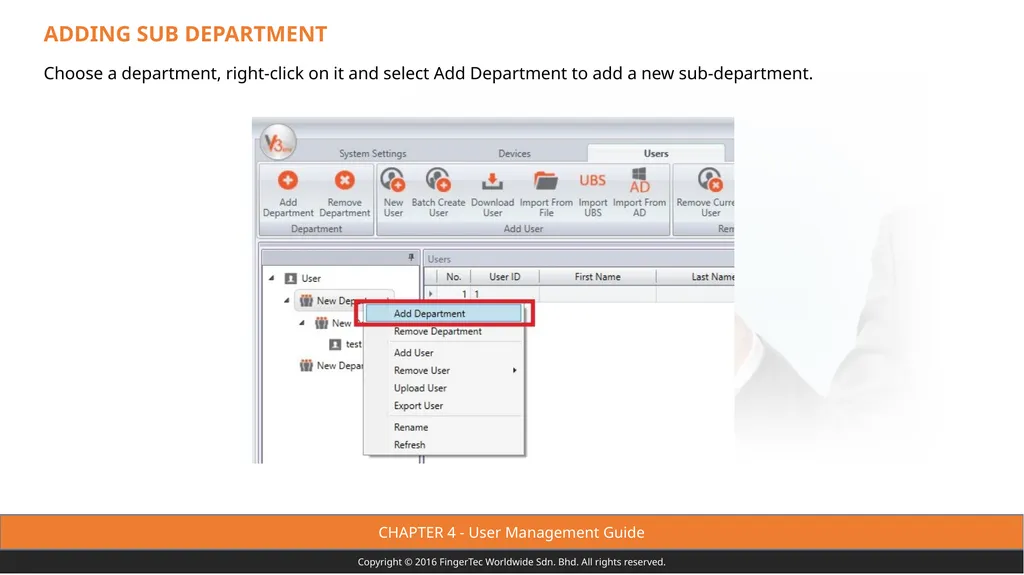Choose Add Department in context menu
Viewport: 1024px width, 575px height.
pyautogui.click(x=444, y=314)
